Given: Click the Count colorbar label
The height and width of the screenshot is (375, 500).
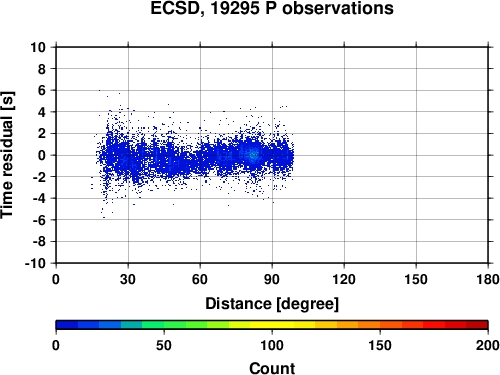Looking at the screenshot, I should 272,368.
